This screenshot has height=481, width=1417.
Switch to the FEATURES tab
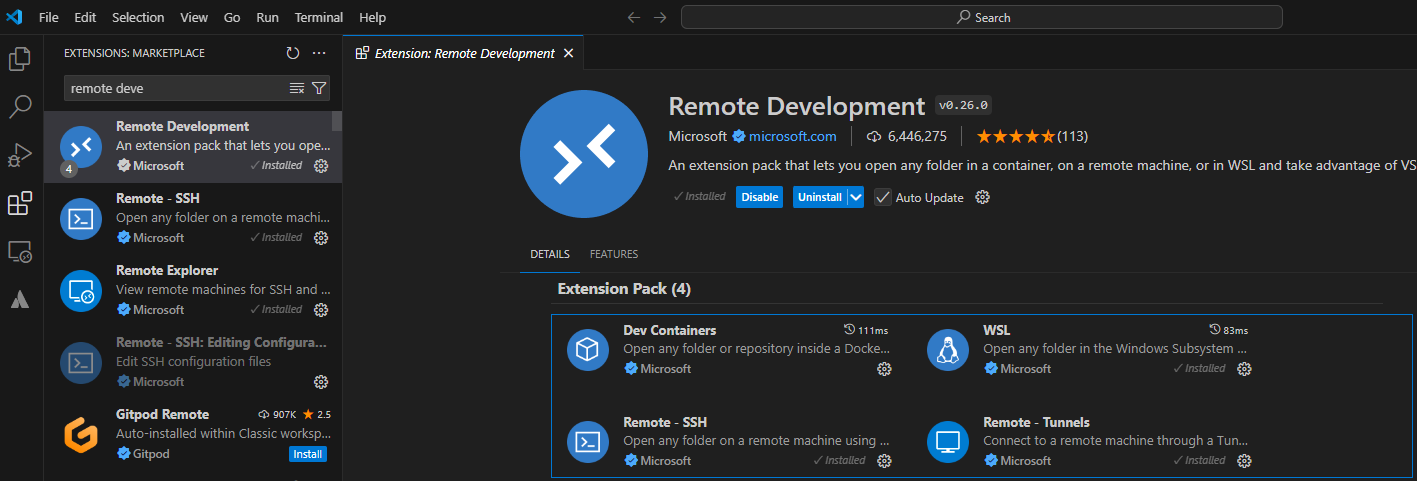click(x=614, y=254)
